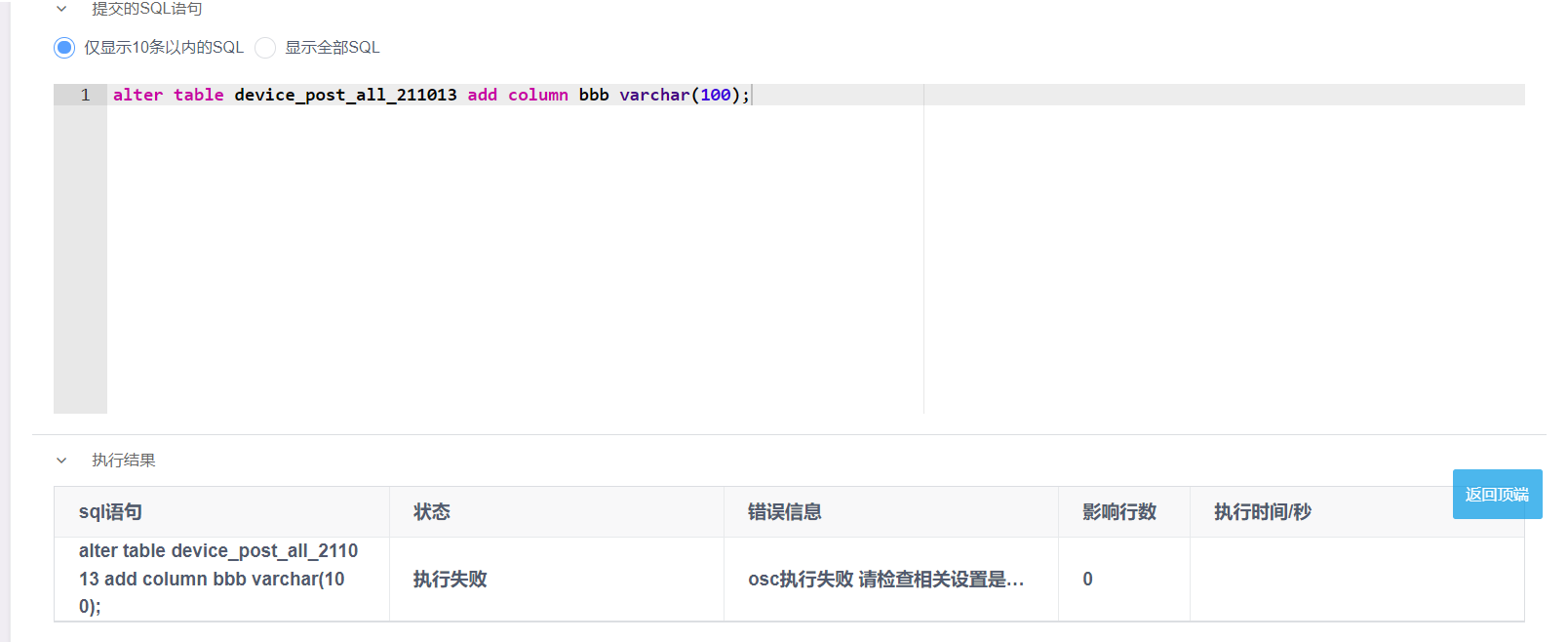Screen dimensions: 1568x642
Task: Click the 执行结果 section title
Action: [124, 461]
